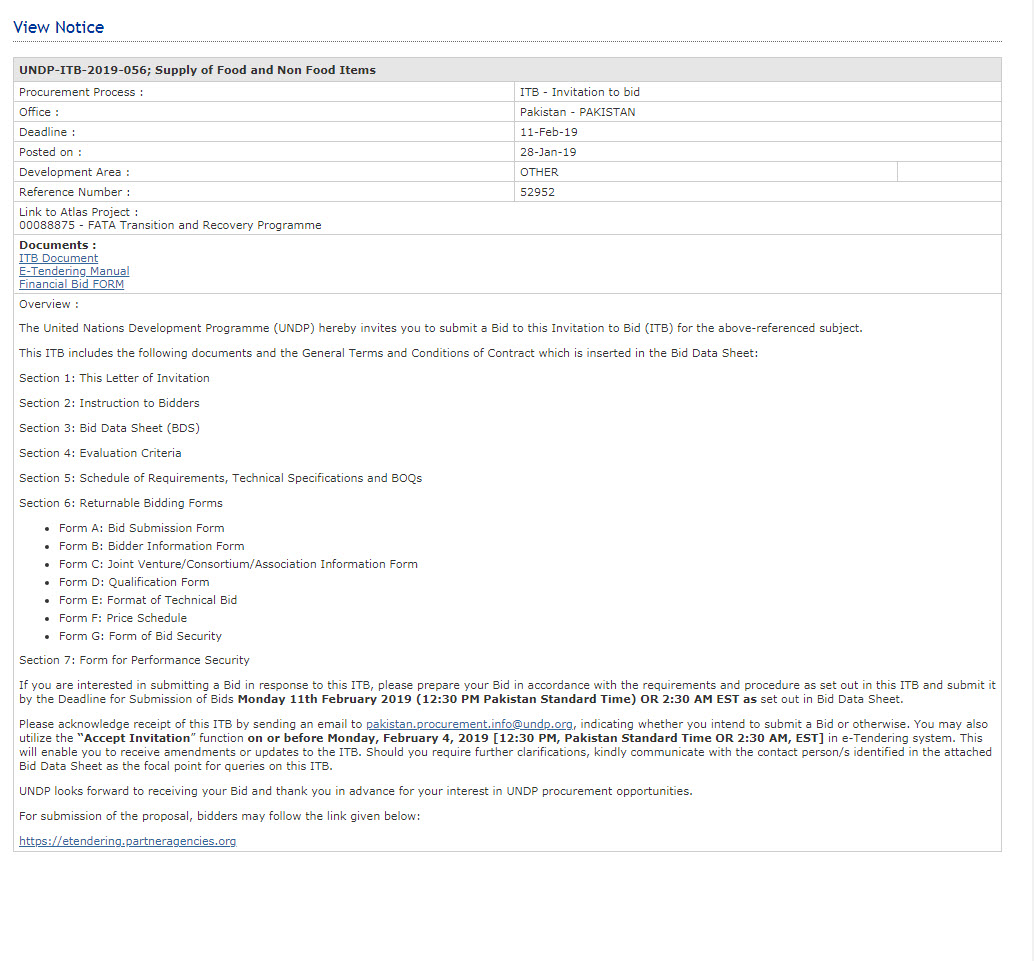
Task: Click the Section 3: Bid Data Sheet line
Action: [109, 428]
